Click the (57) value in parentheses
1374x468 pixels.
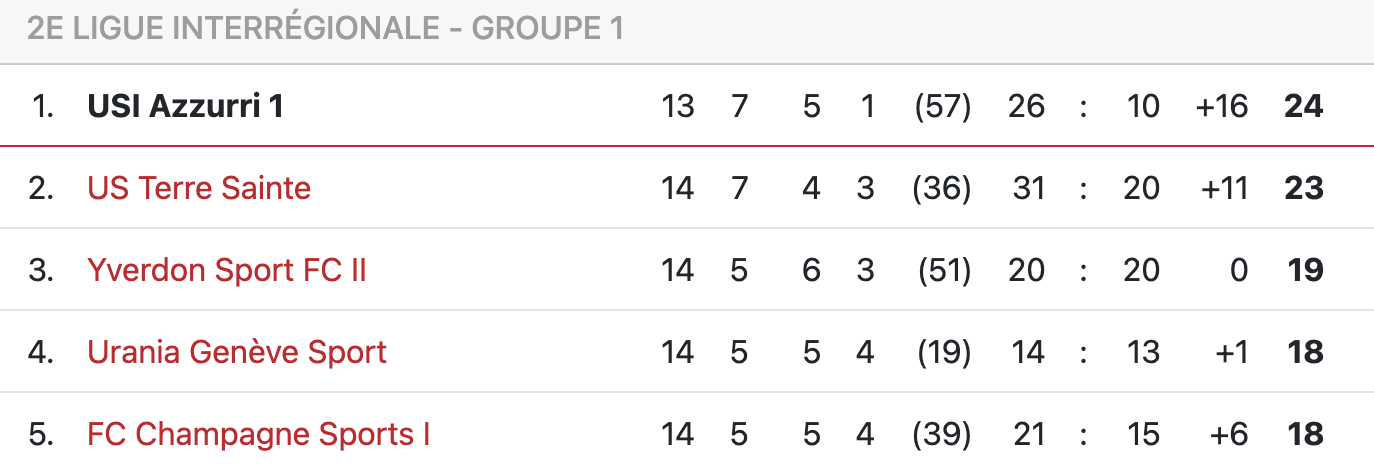click(943, 106)
